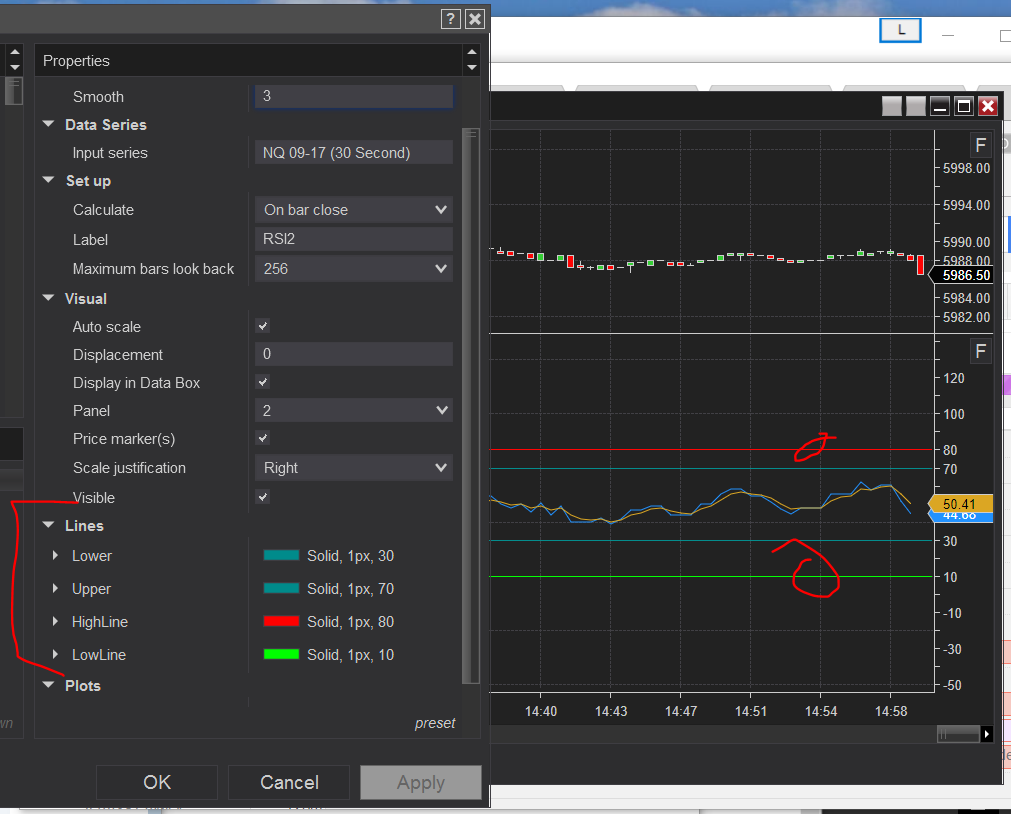This screenshot has width=1011, height=814.
Task: Toggle the Auto scale checkbox
Action: coord(263,326)
